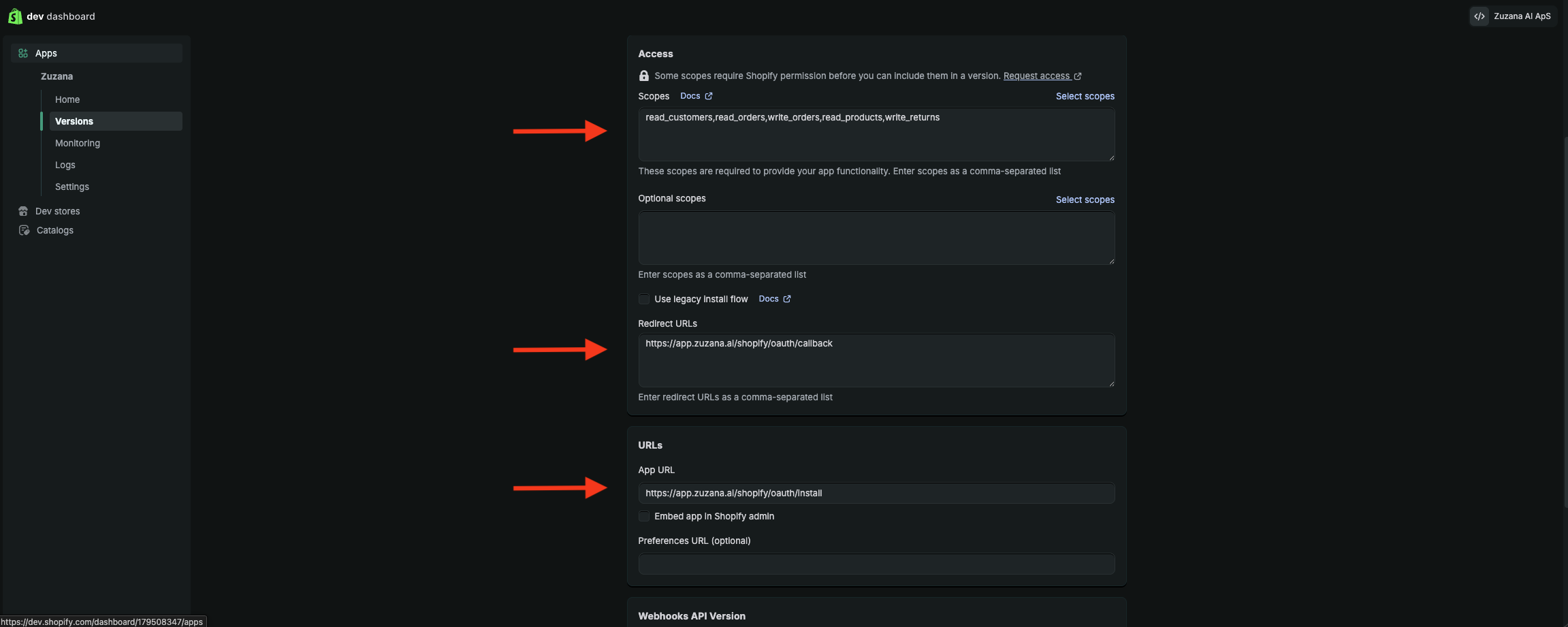Screen dimensions: 1568x627
Task: Open Select scopes for Optional scopes
Action: click(1085, 199)
